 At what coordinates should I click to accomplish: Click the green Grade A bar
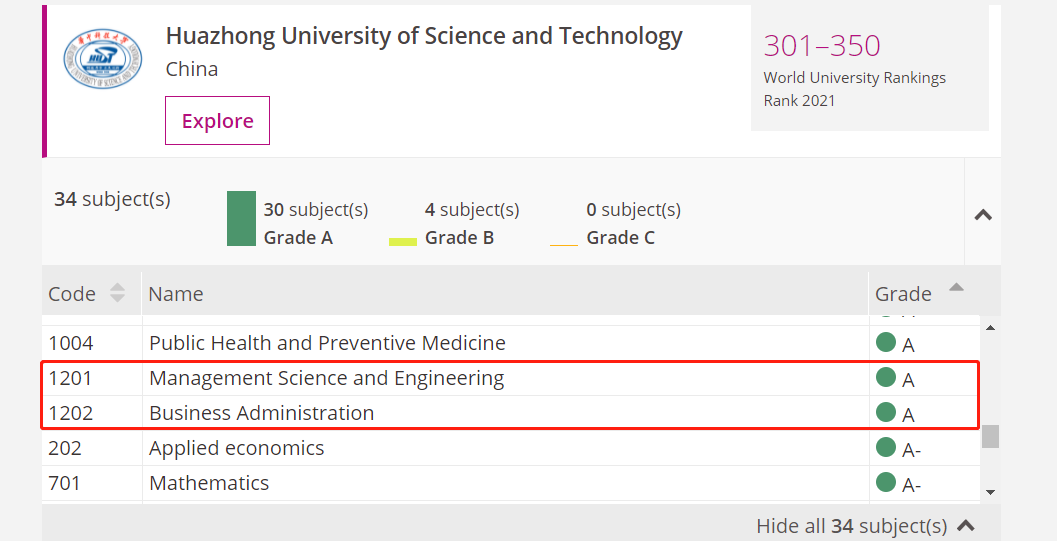click(x=241, y=218)
